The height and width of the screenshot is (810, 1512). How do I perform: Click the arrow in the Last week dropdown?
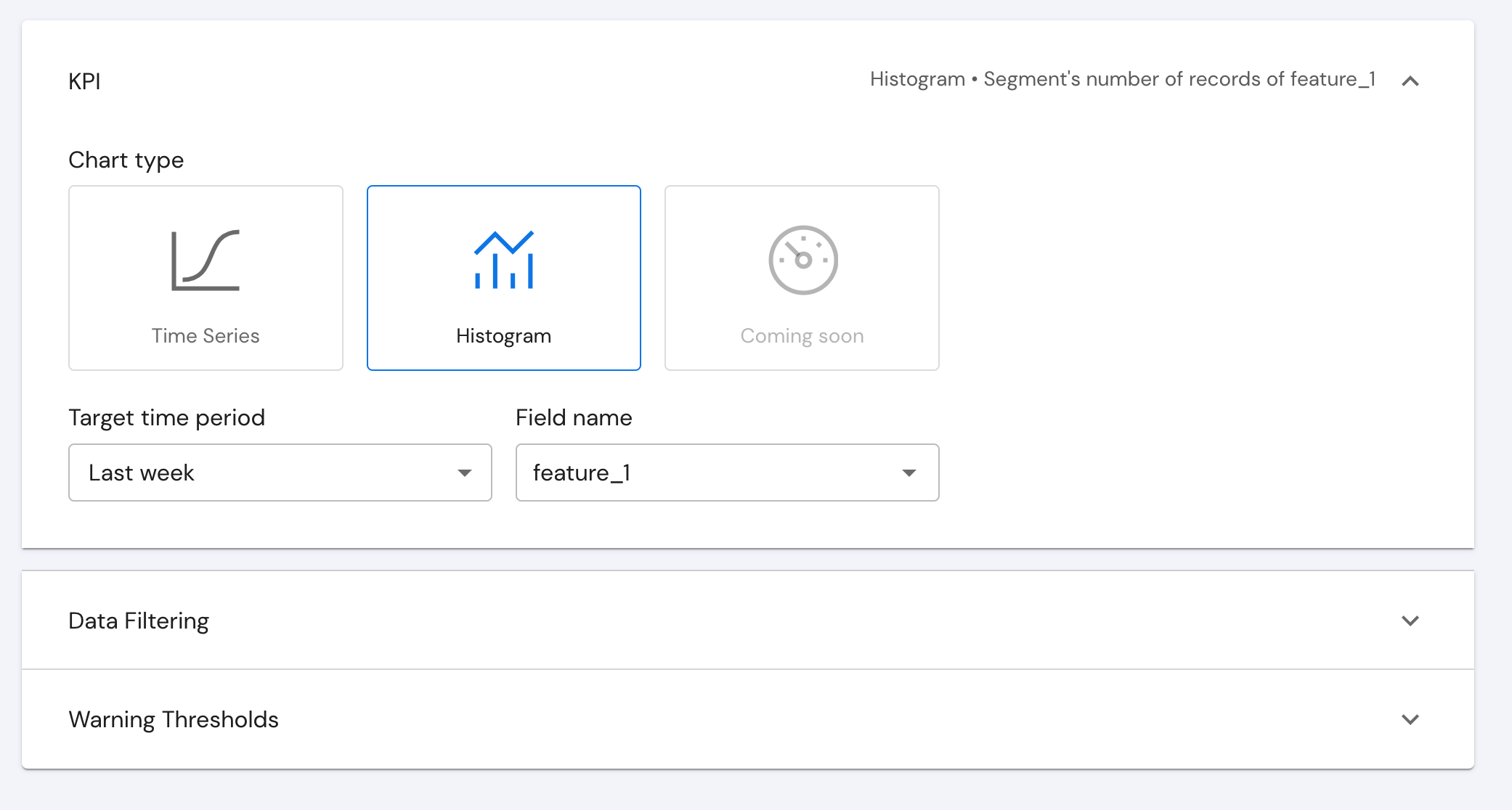click(x=465, y=473)
